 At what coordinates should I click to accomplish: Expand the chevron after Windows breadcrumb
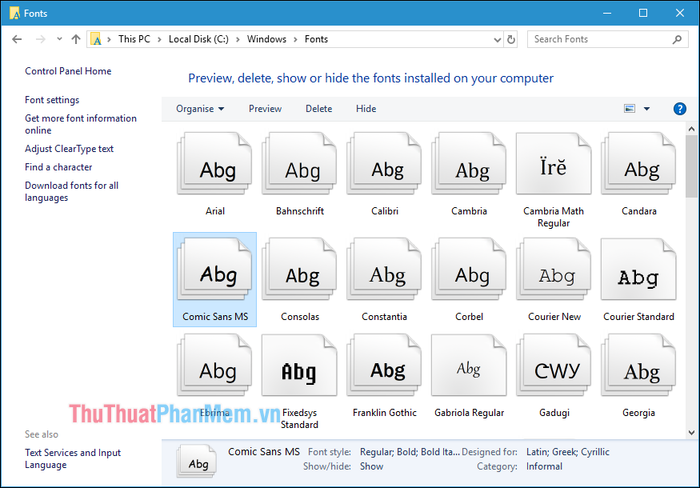pyautogui.click(x=295, y=39)
